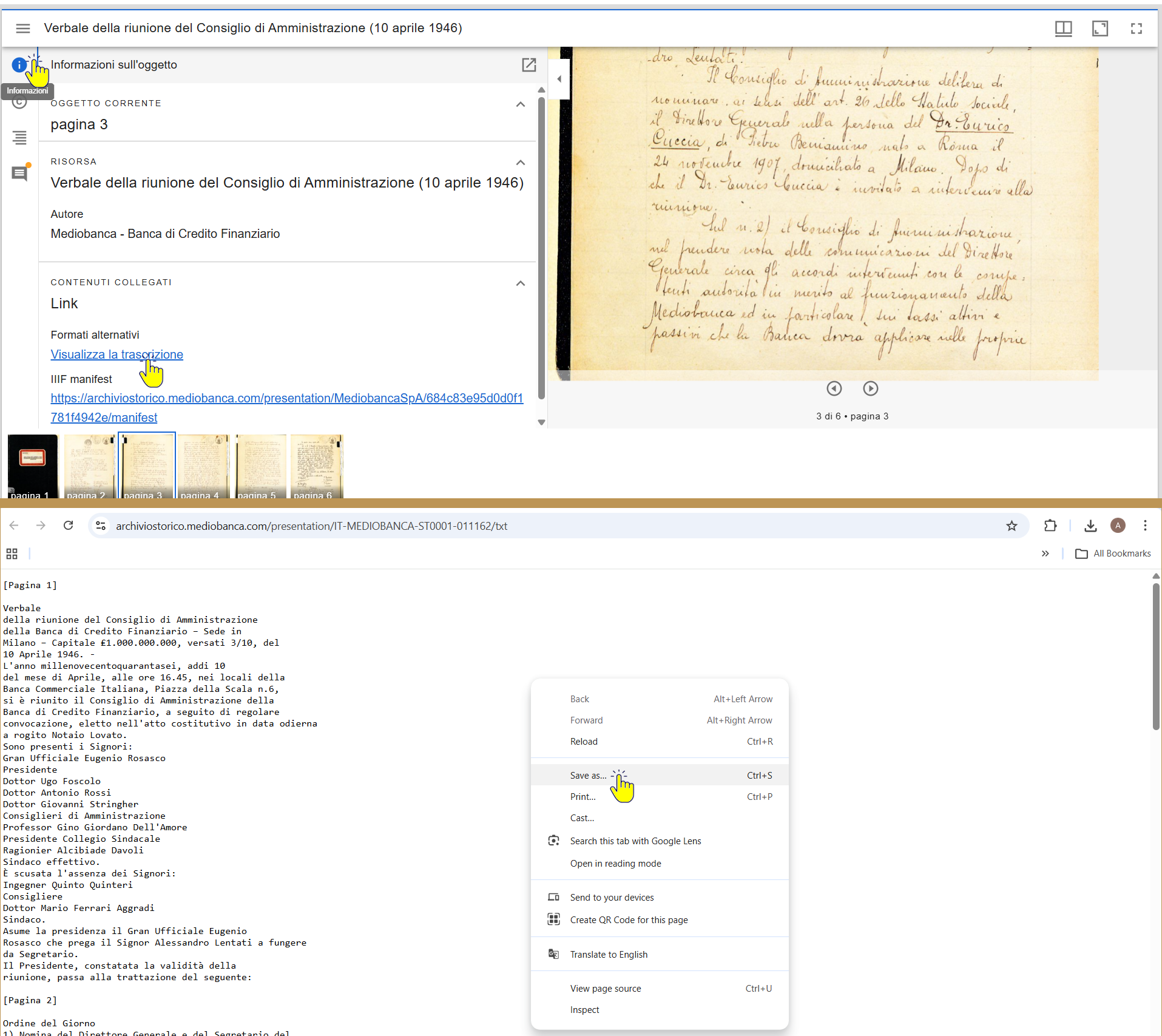Select the pagina 4 thumbnail
This screenshot has height=1036, width=1162.
[203, 466]
